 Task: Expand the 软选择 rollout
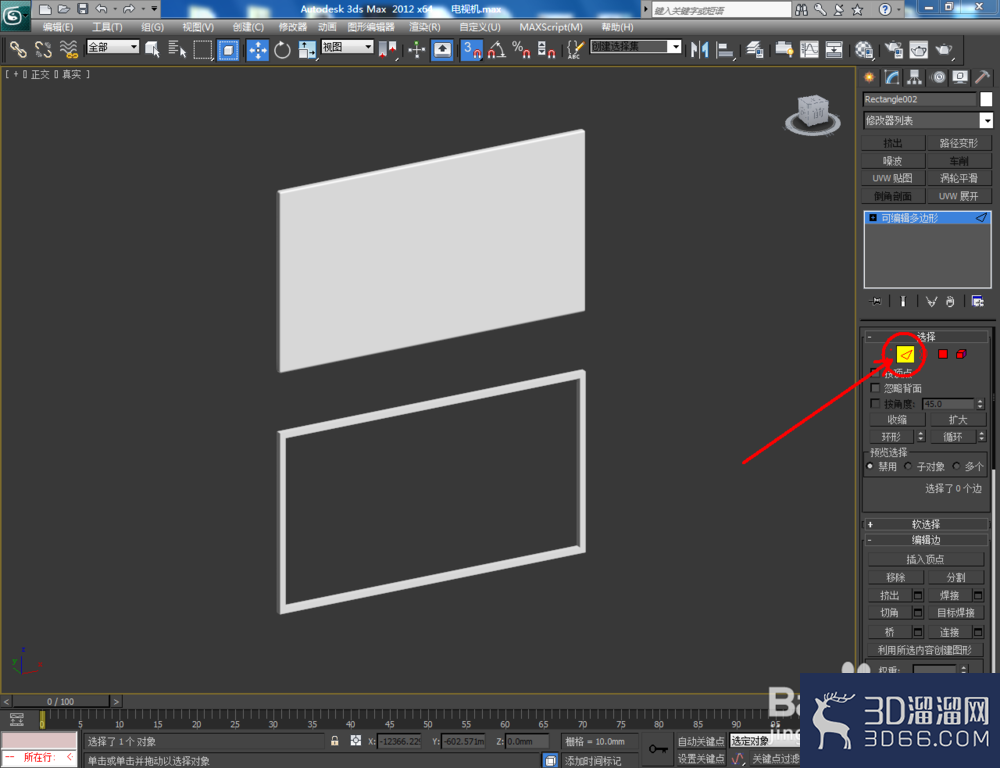pyautogui.click(x=926, y=524)
